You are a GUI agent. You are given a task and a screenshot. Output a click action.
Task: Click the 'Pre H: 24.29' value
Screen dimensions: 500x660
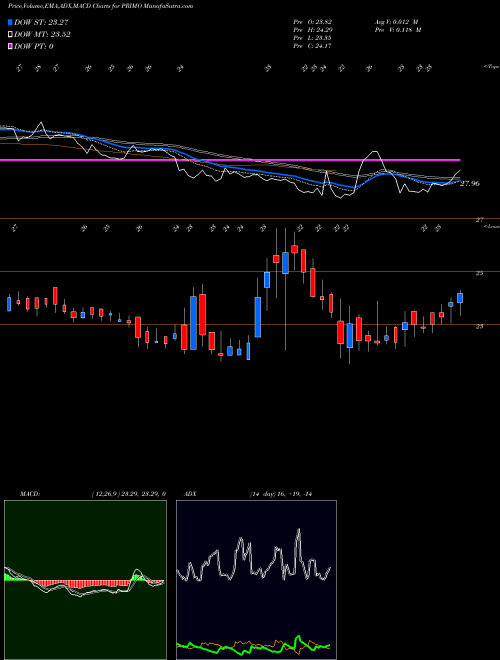[x=312, y=30]
